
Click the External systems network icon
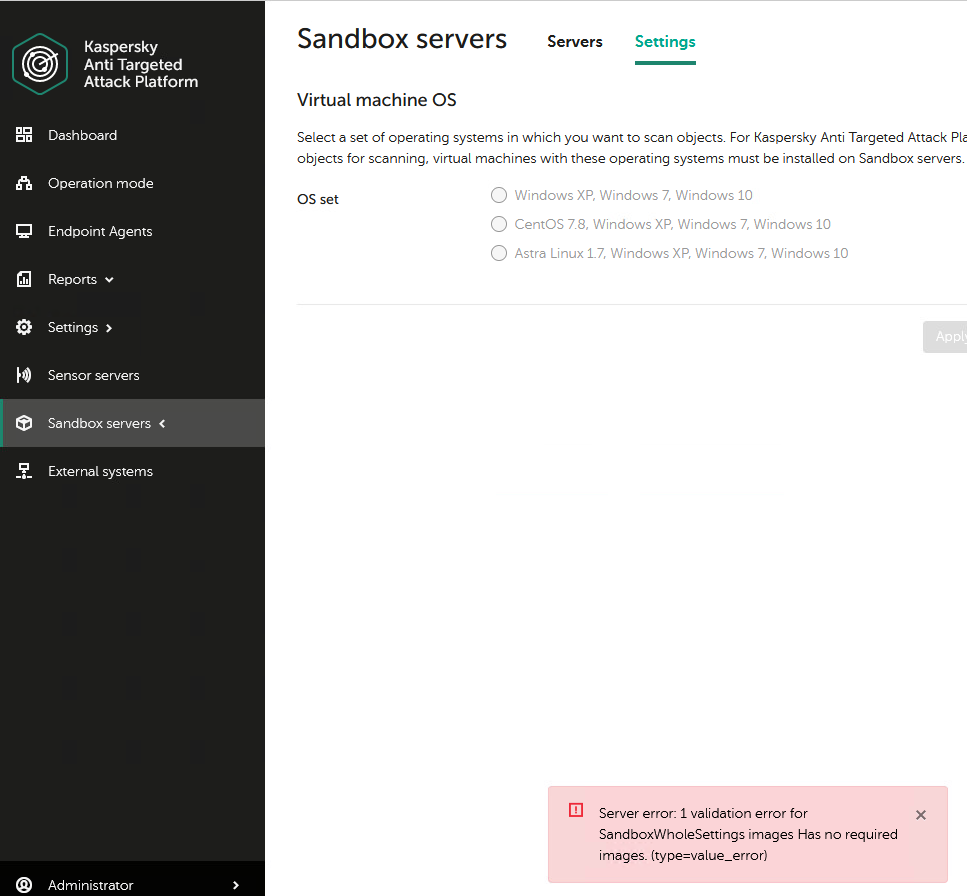click(25, 471)
